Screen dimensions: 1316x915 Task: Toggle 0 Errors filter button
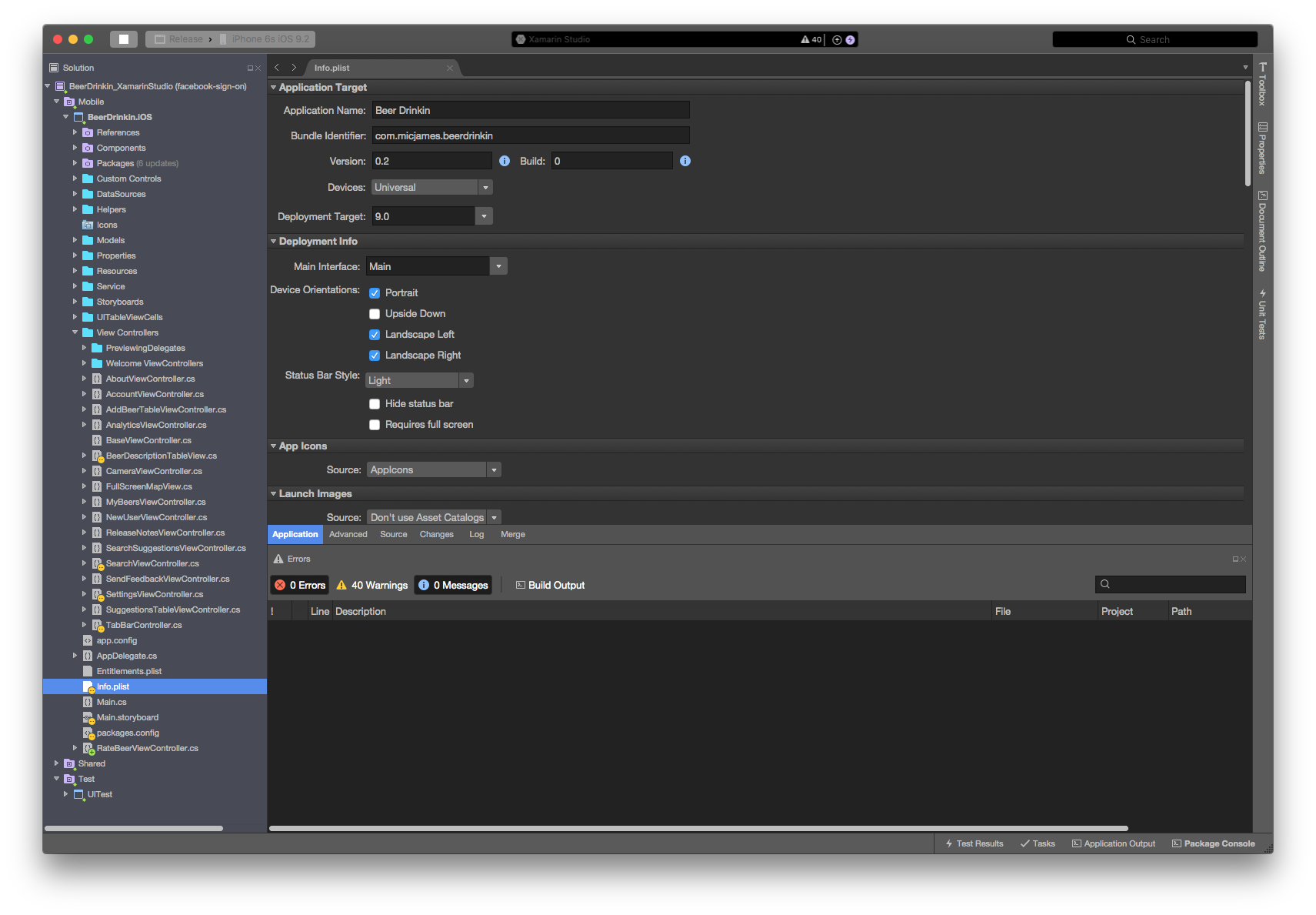pyautogui.click(x=300, y=585)
